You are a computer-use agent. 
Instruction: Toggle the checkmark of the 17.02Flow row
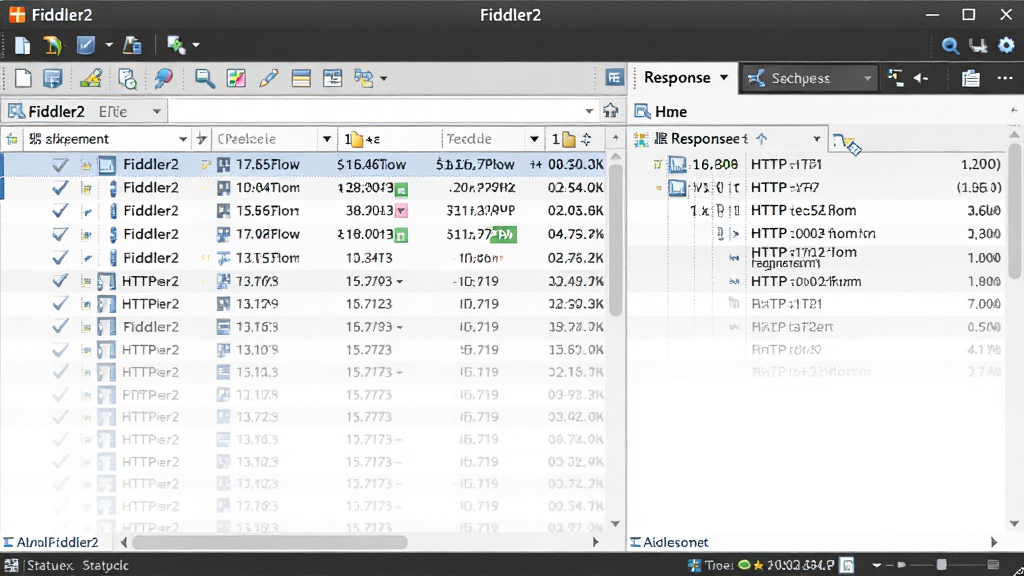(60, 234)
